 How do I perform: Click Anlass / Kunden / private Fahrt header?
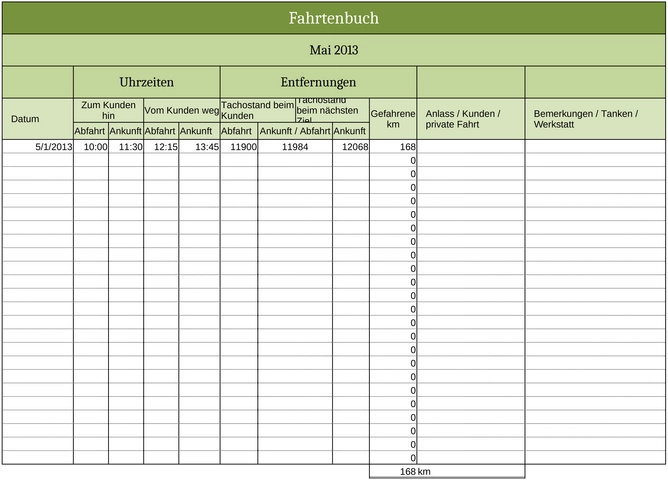coord(471,119)
